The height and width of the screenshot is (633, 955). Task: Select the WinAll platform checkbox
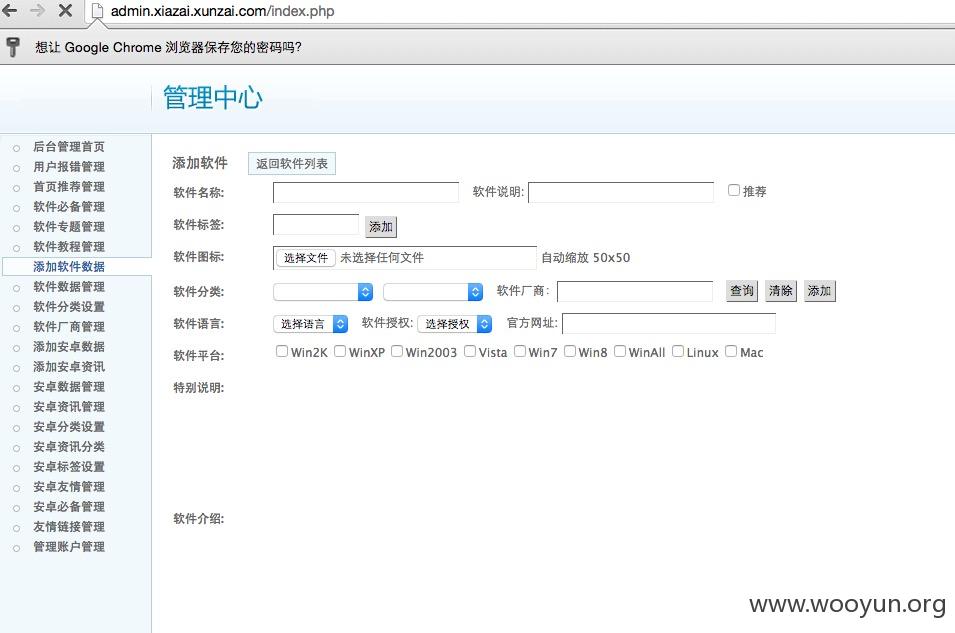coord(619,351)
